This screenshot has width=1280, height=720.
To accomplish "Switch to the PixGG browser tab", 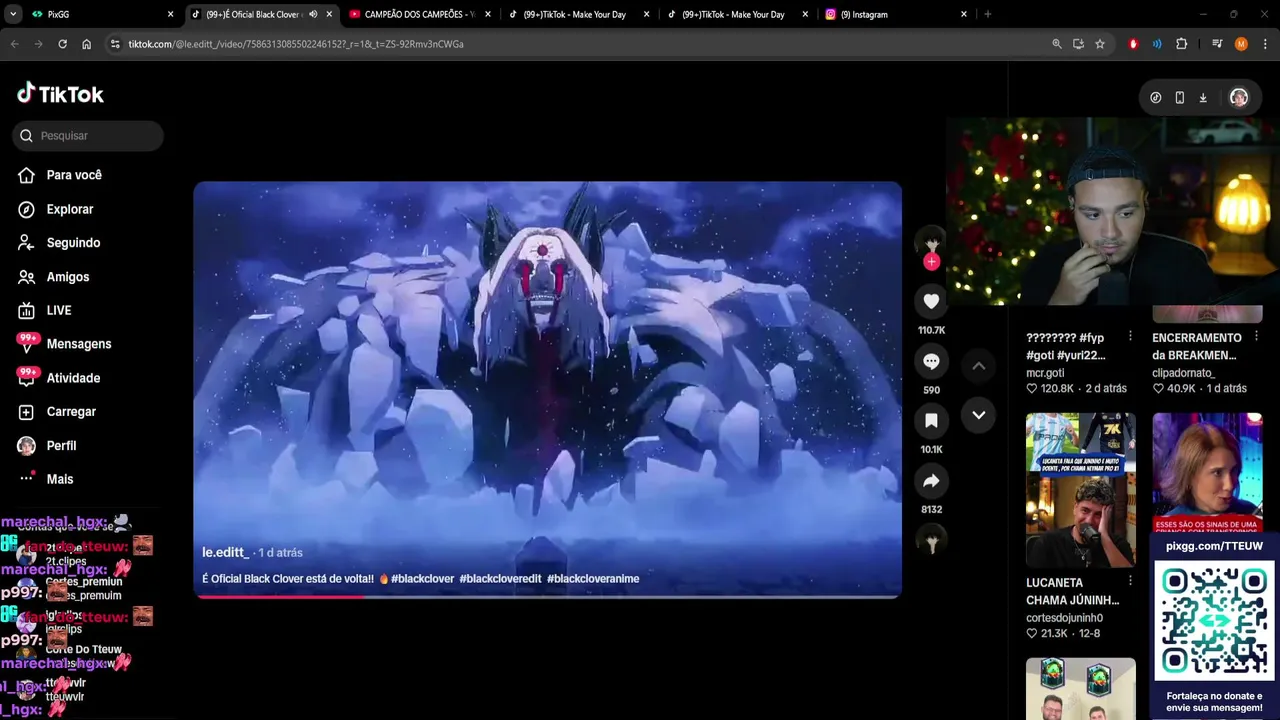I will coord(100,14).
